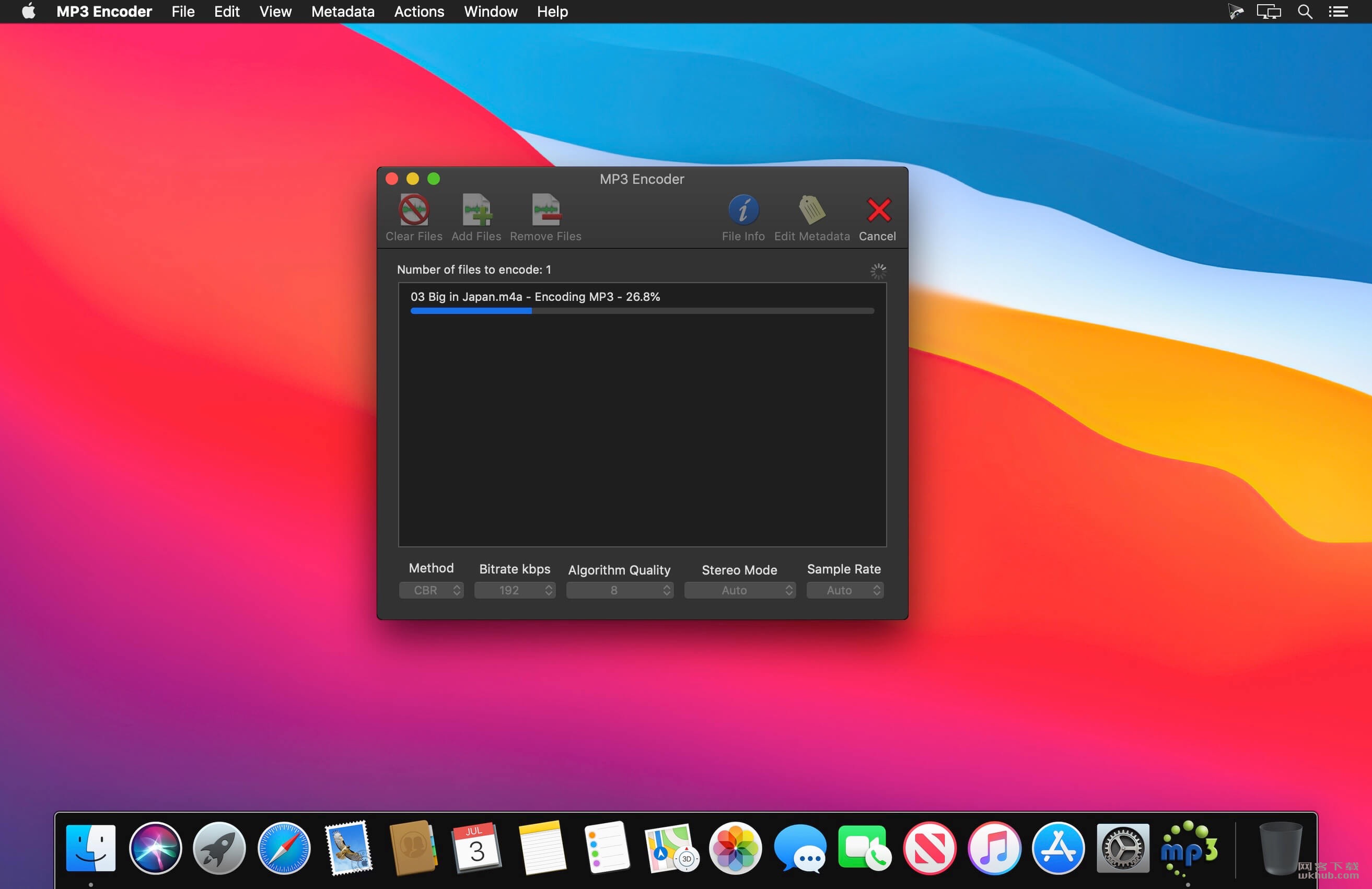Open the Edit Metadata tag icon
This screenshot has width=1372, height=889.
tap(812, 210)
